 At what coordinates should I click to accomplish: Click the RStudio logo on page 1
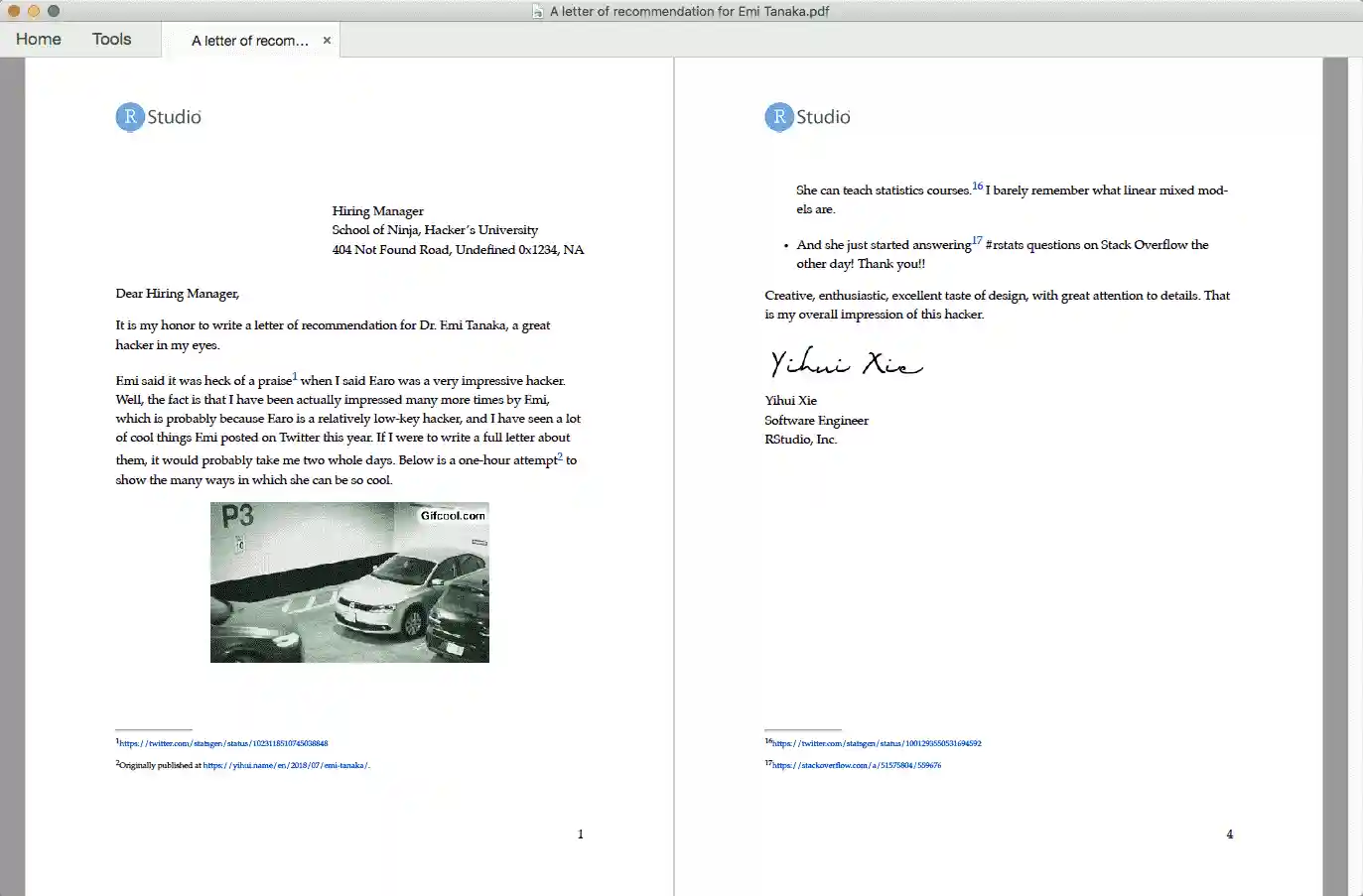click(x=157, y=116)
